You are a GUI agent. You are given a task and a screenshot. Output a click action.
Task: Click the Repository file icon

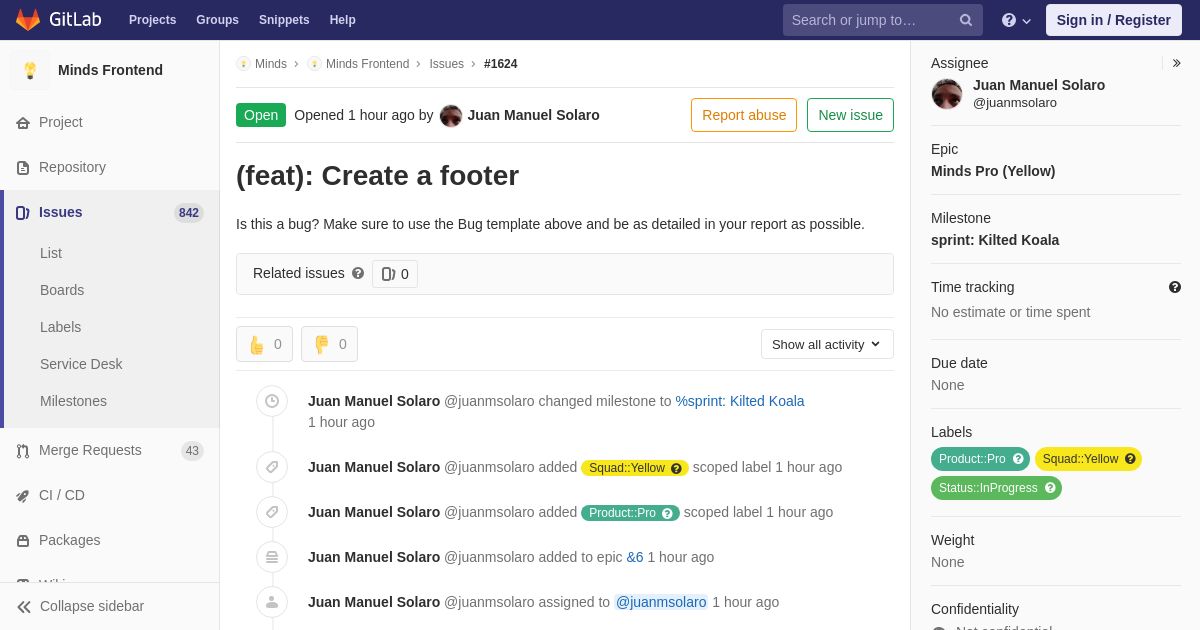(23, 167)
